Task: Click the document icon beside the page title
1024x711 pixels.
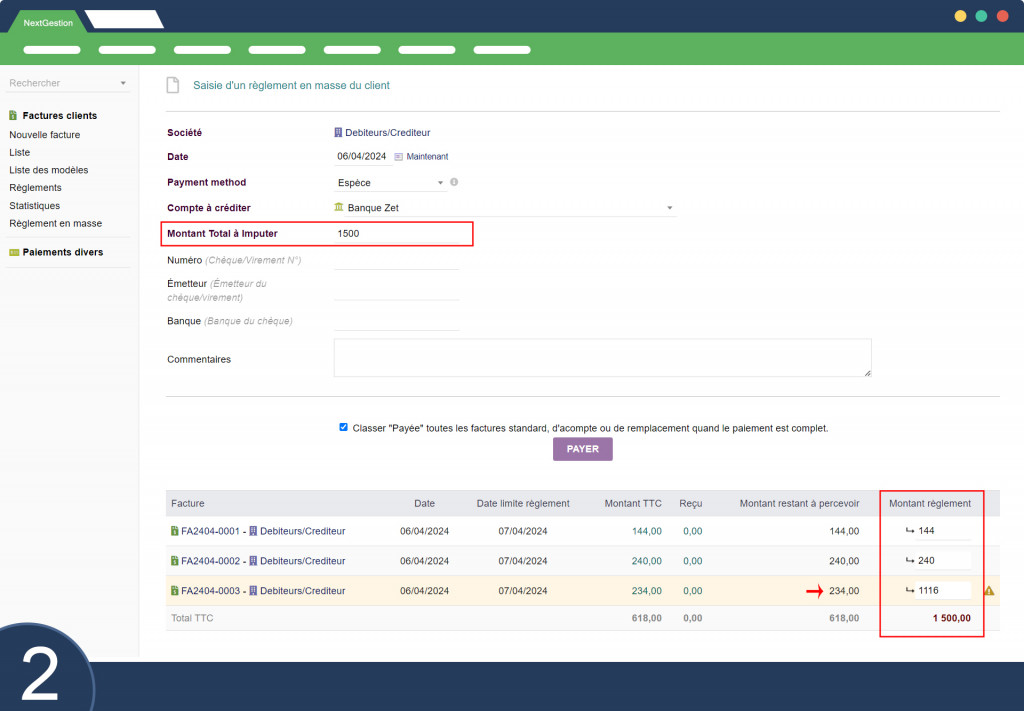Action: click(x=173, y=85)
